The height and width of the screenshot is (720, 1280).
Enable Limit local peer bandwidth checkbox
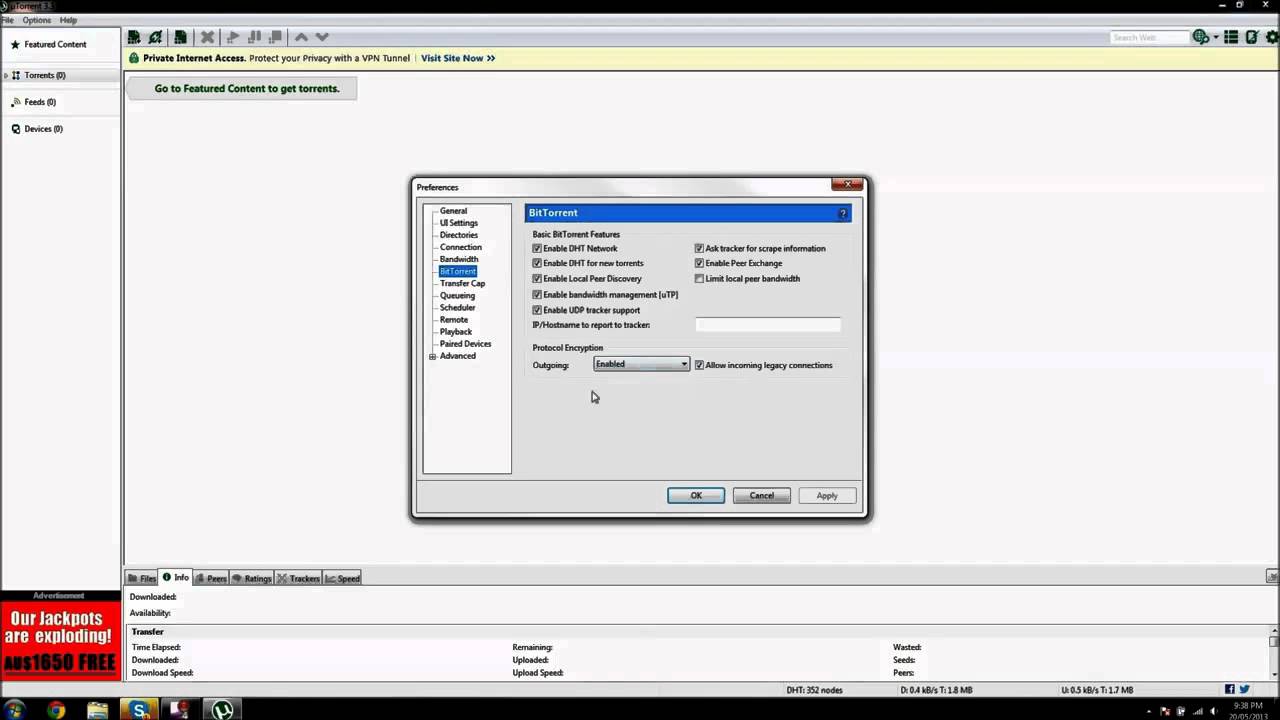[699, 279]
